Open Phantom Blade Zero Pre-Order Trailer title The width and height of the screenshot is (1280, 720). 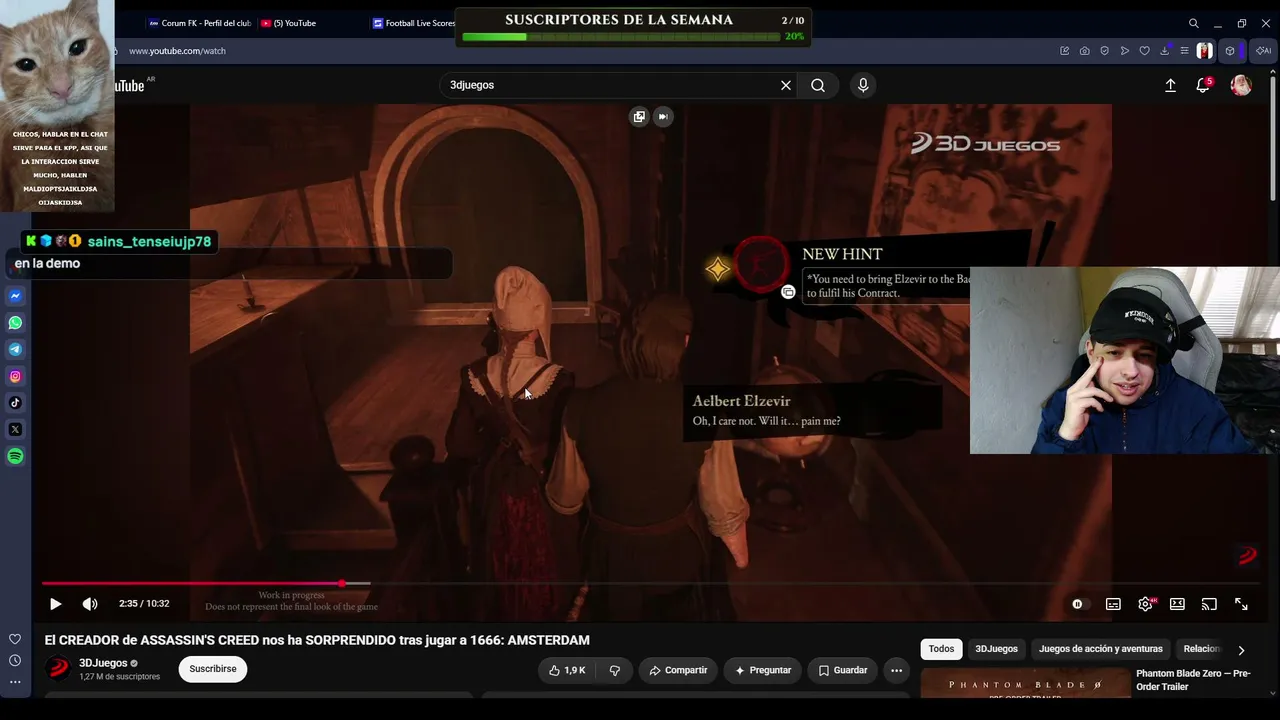point(1193,680)
